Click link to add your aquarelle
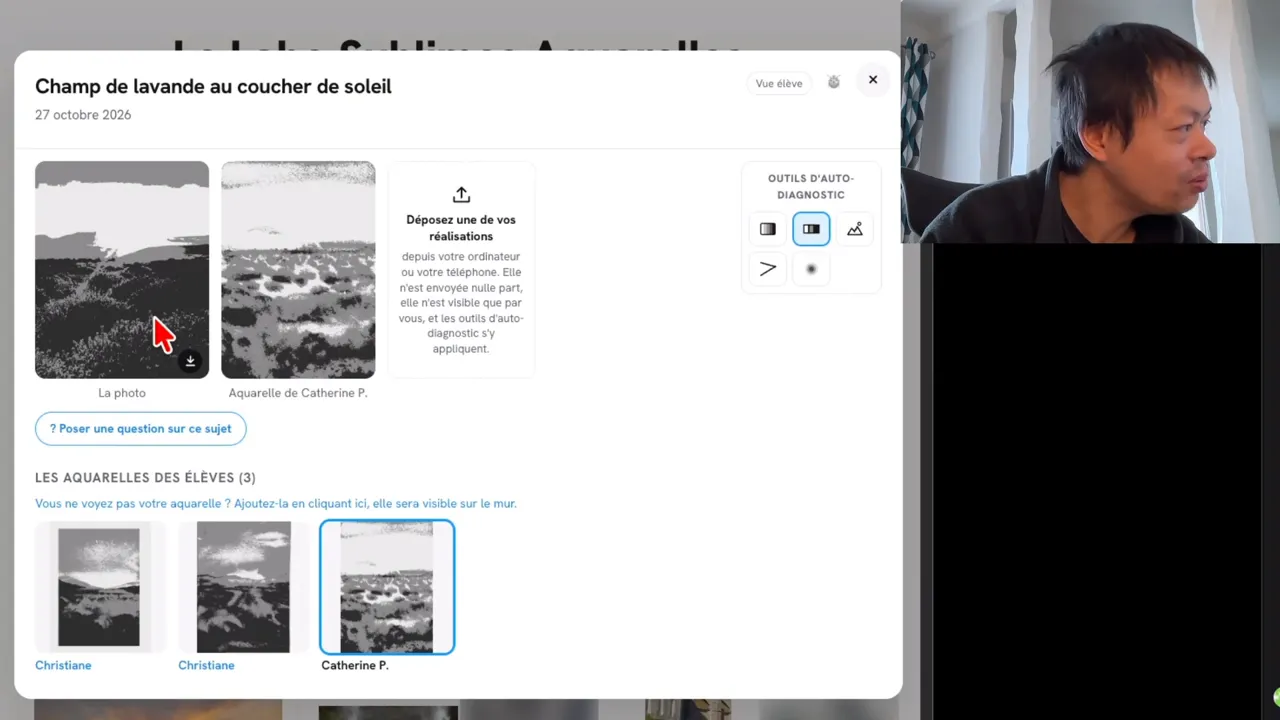This screenshot has height=720, width=1280. [x=276, y=503]
